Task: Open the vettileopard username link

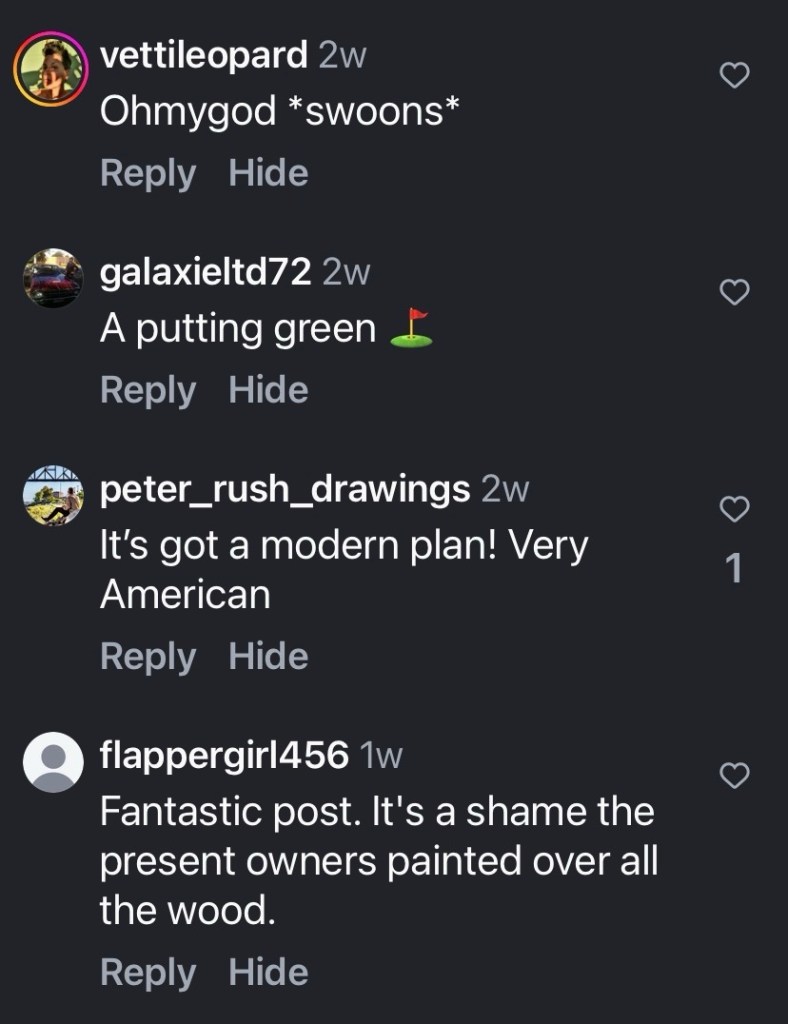Action: tap(204, 55)
